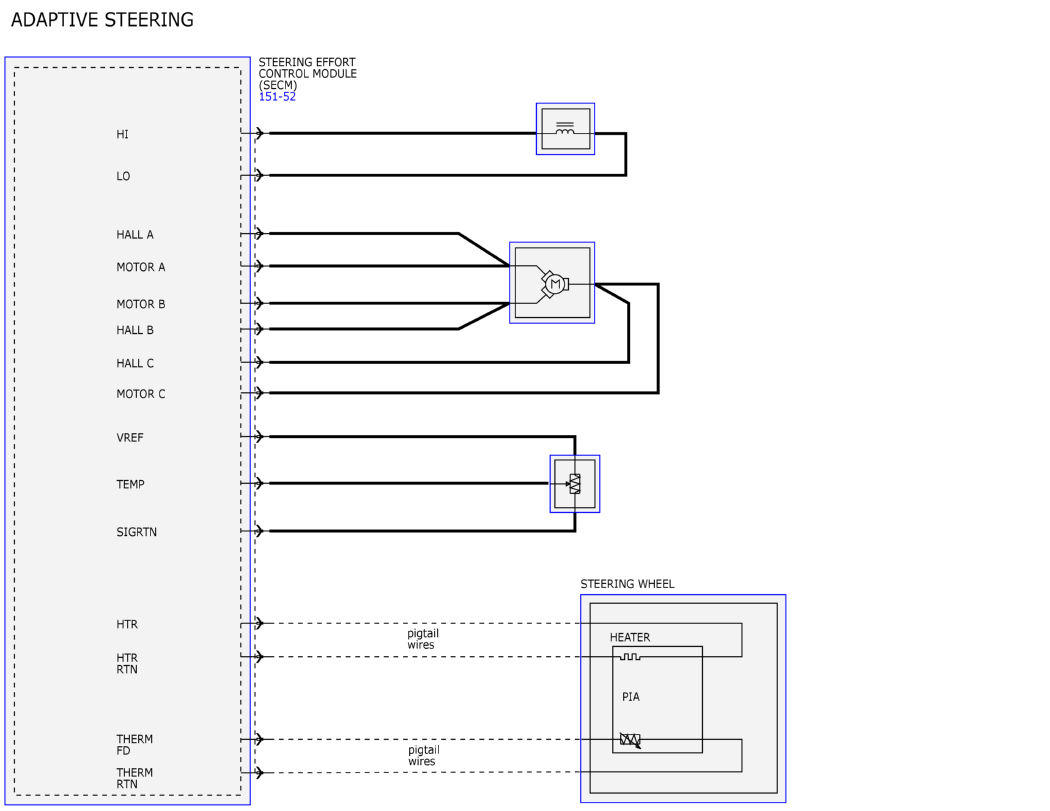This screenshot has height=811, width=1050.
Task: Click the HTR pin connector arrow
Action: coord(258,623)
